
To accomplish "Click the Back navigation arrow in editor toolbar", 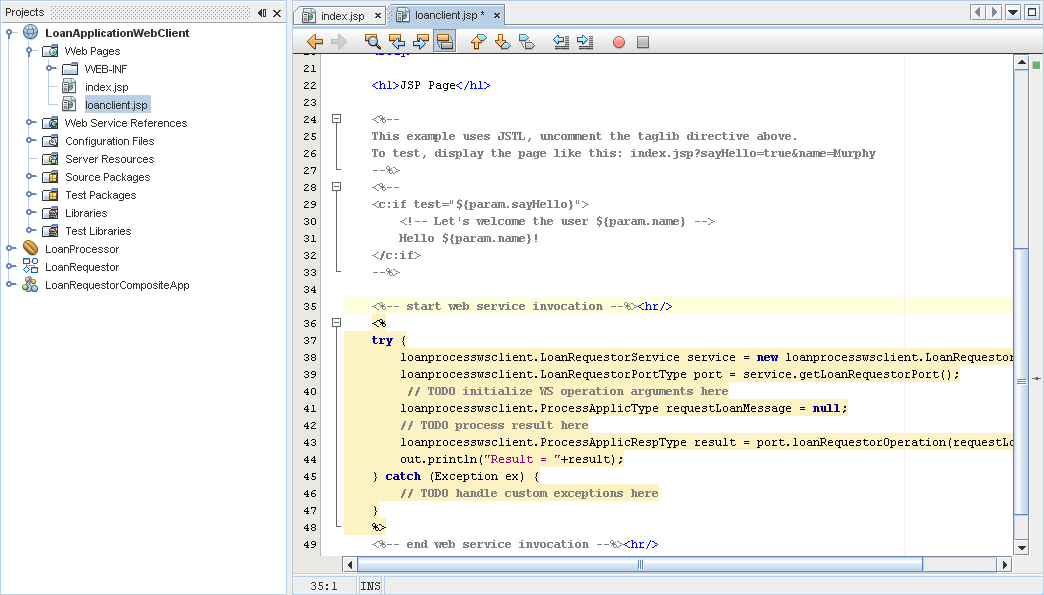I will [315, 42].
